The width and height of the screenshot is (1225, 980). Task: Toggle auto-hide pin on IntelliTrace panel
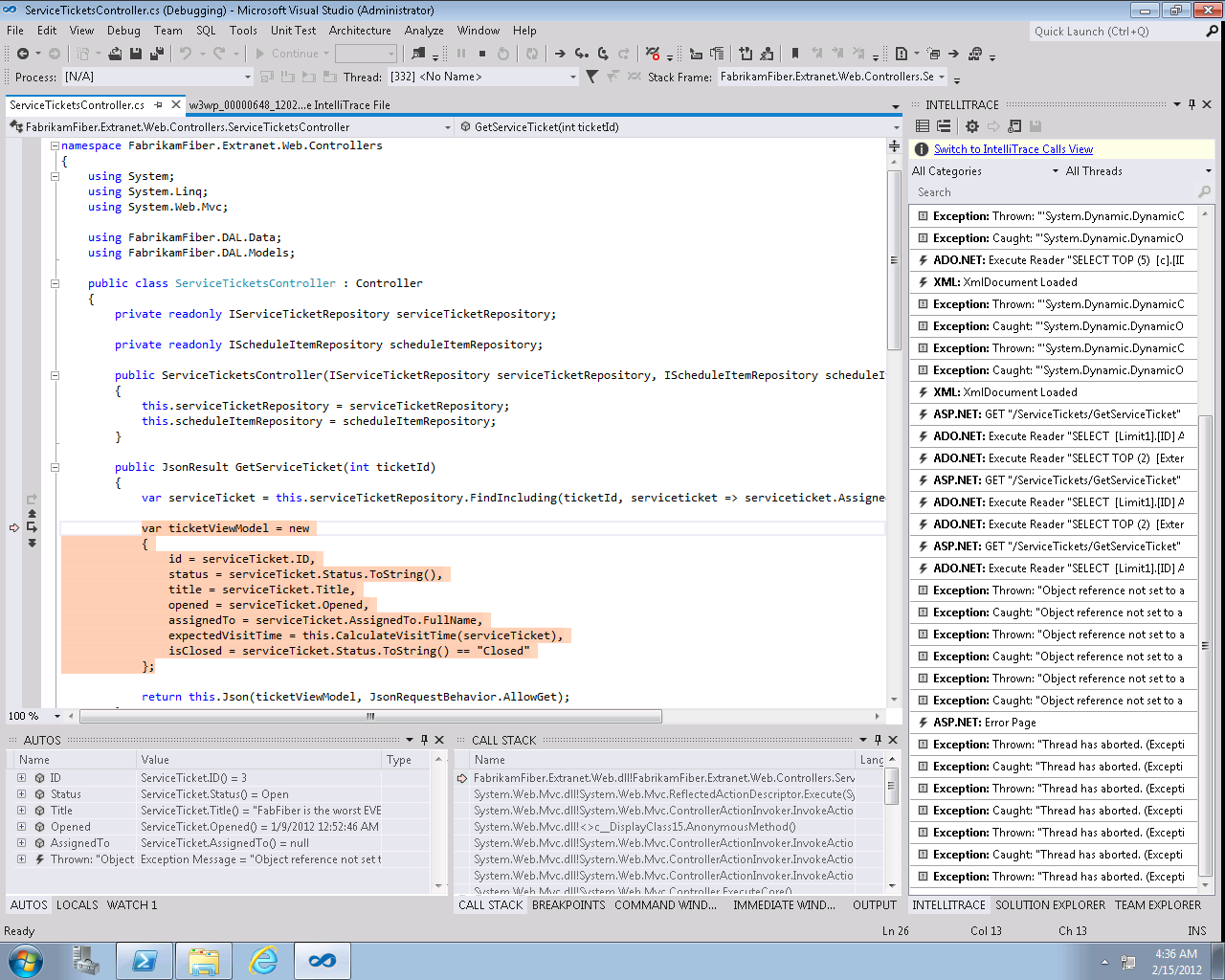(1192, 104)
